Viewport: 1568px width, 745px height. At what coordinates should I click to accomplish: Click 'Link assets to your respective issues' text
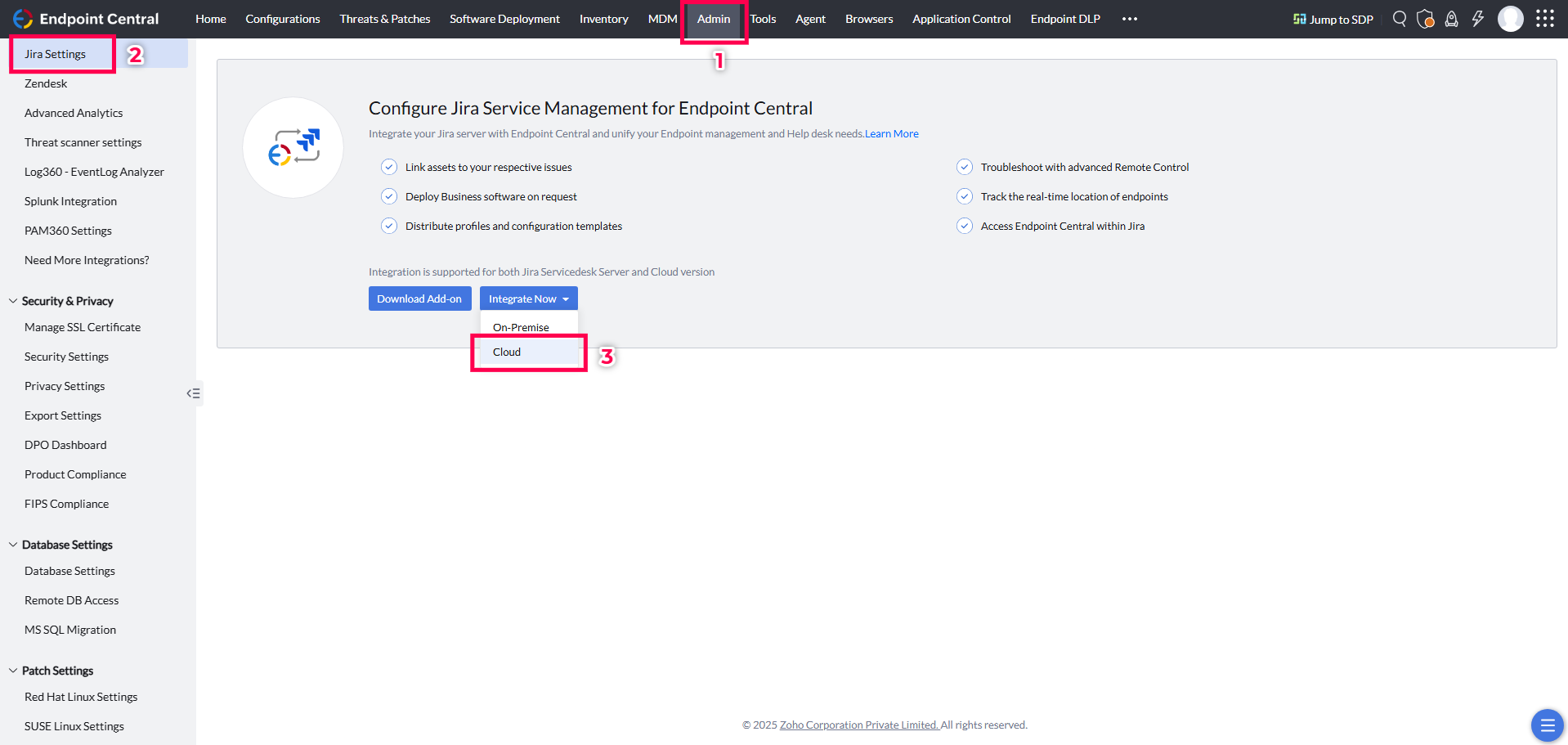click(489, 168)
